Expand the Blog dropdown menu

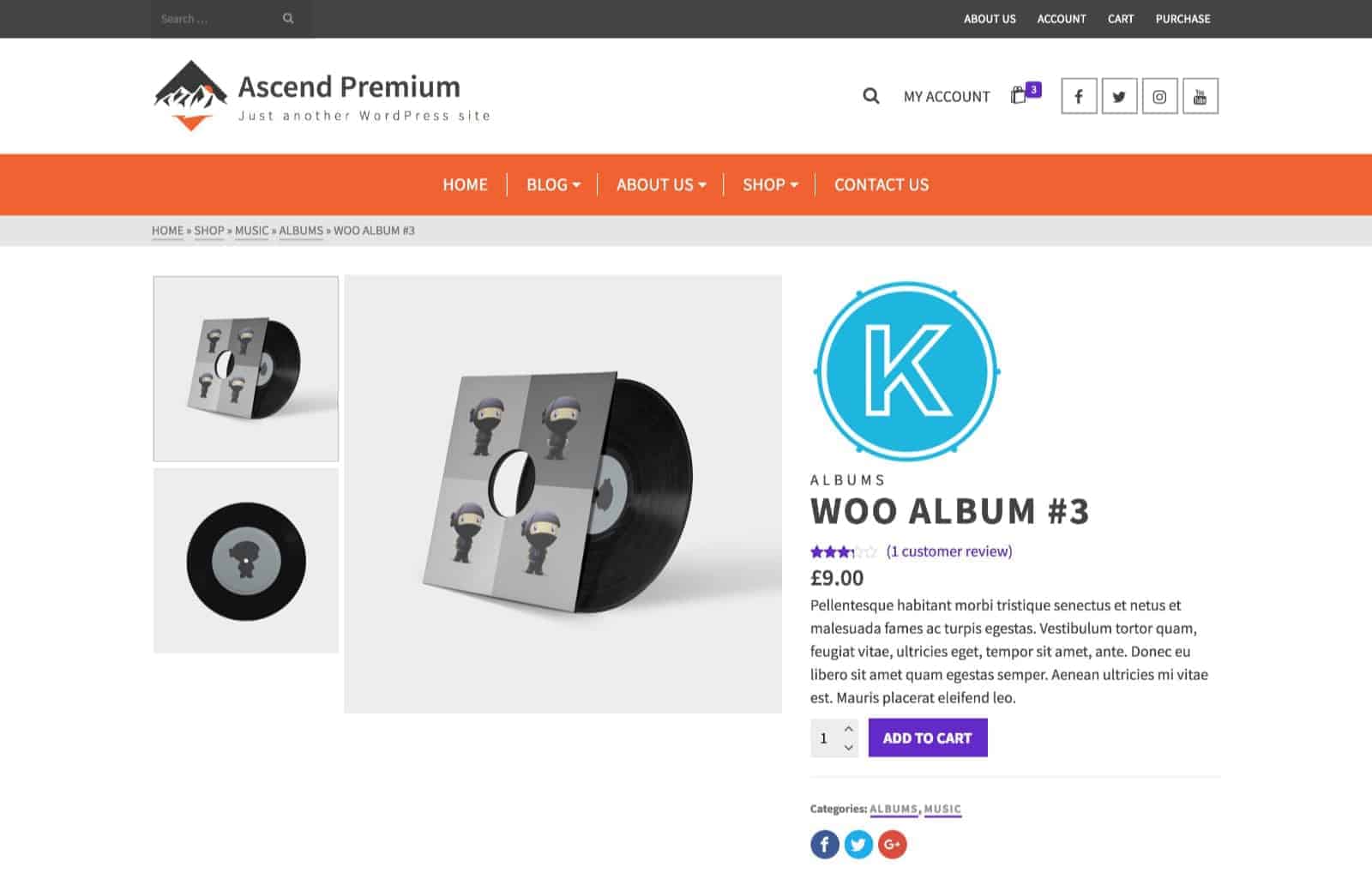[x=553, y=184]
